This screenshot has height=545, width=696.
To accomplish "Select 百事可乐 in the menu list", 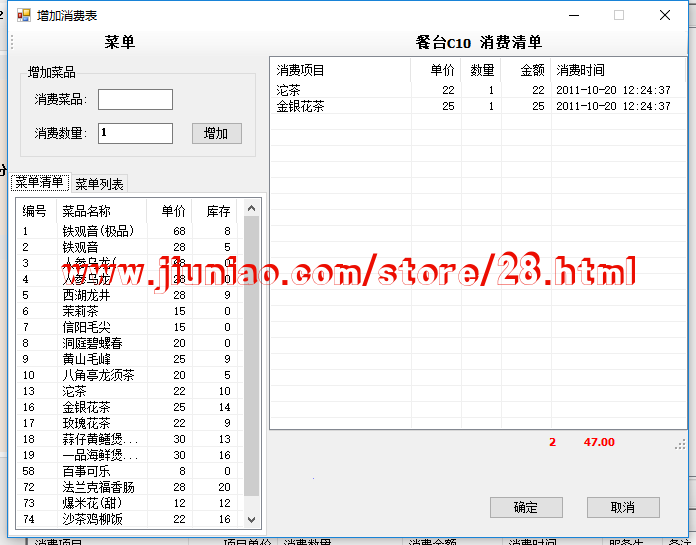I will [x=130, y=471].
